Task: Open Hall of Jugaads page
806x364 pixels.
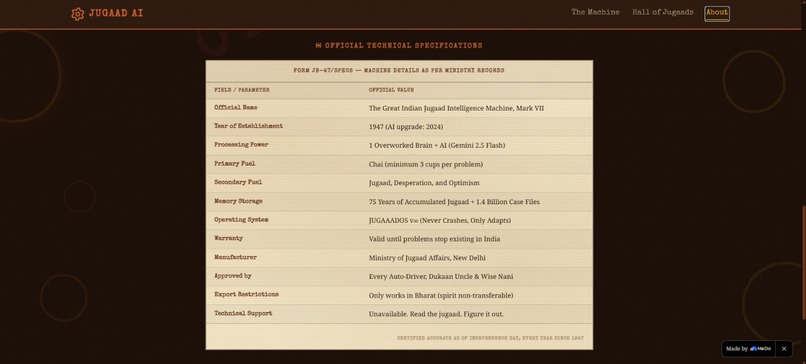Action: [663, 12]
